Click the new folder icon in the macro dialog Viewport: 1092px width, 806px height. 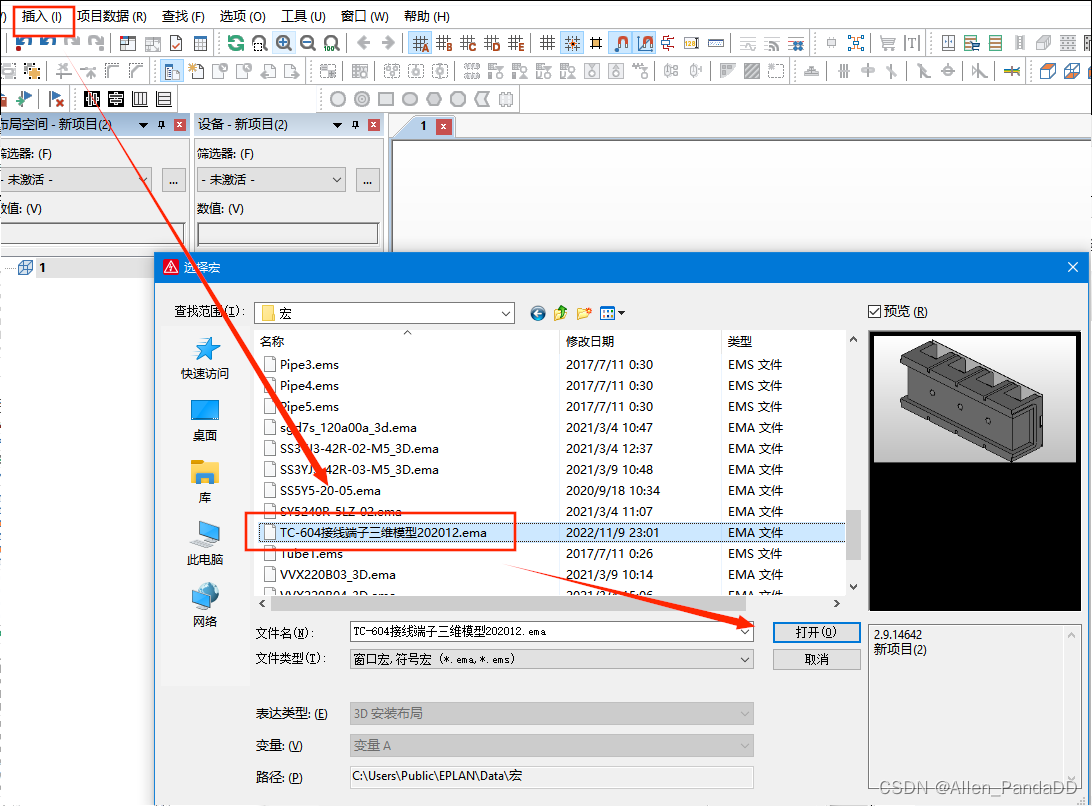click(x=584, y=312)
